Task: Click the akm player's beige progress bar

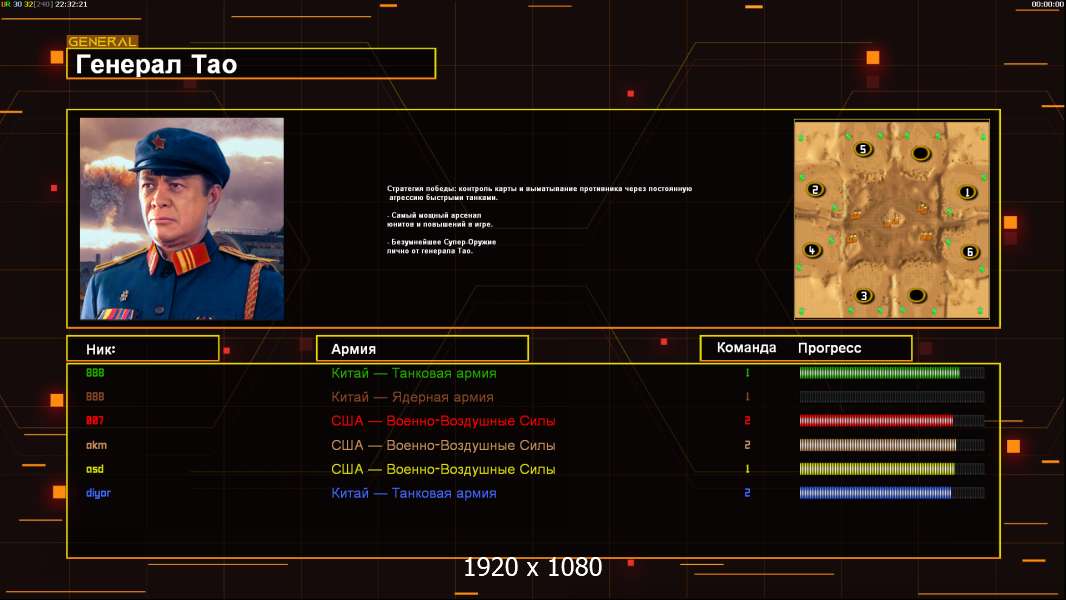Action: pyautogui.click(x=892, y=445)
